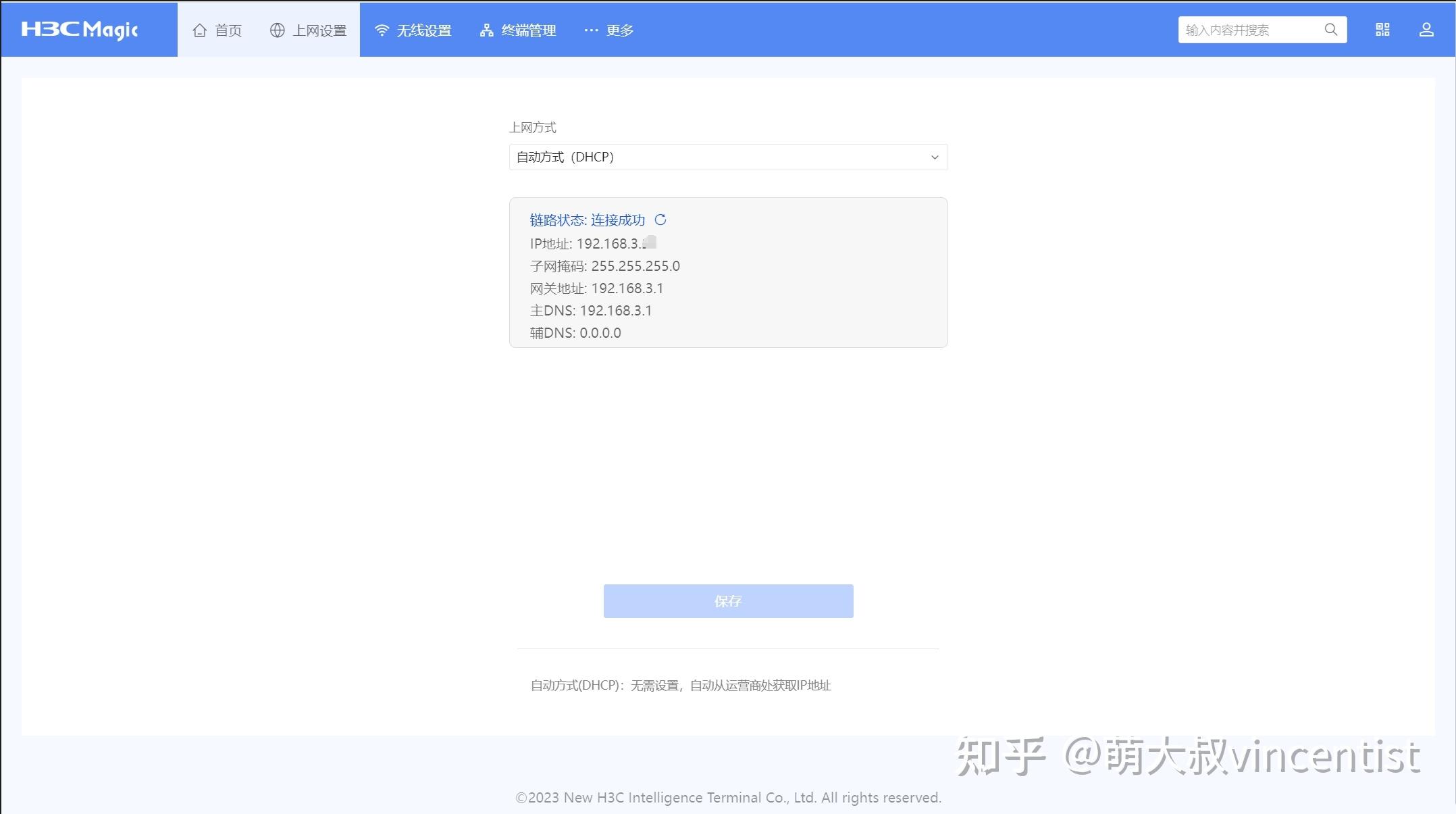Select the 首页 home icon
1456x814 pixels.
point(199,29)
